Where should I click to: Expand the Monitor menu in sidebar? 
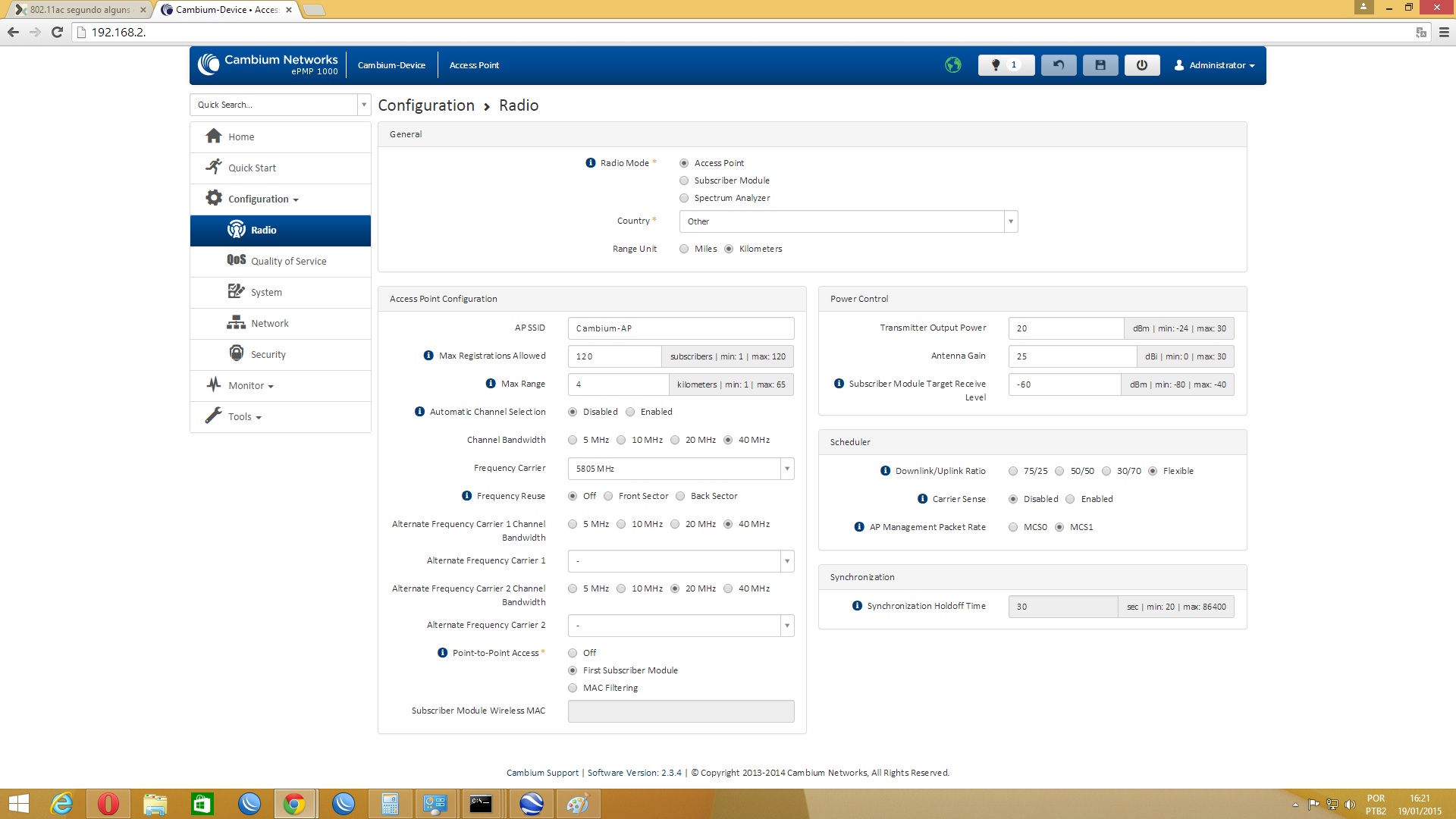tap(250, 385)
